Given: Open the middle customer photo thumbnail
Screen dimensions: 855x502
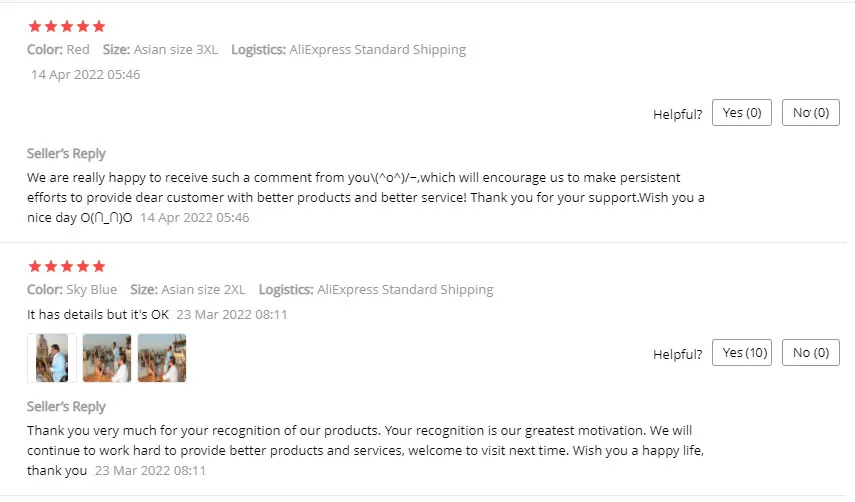Looking at the screenshot, I should coord(107,358).
